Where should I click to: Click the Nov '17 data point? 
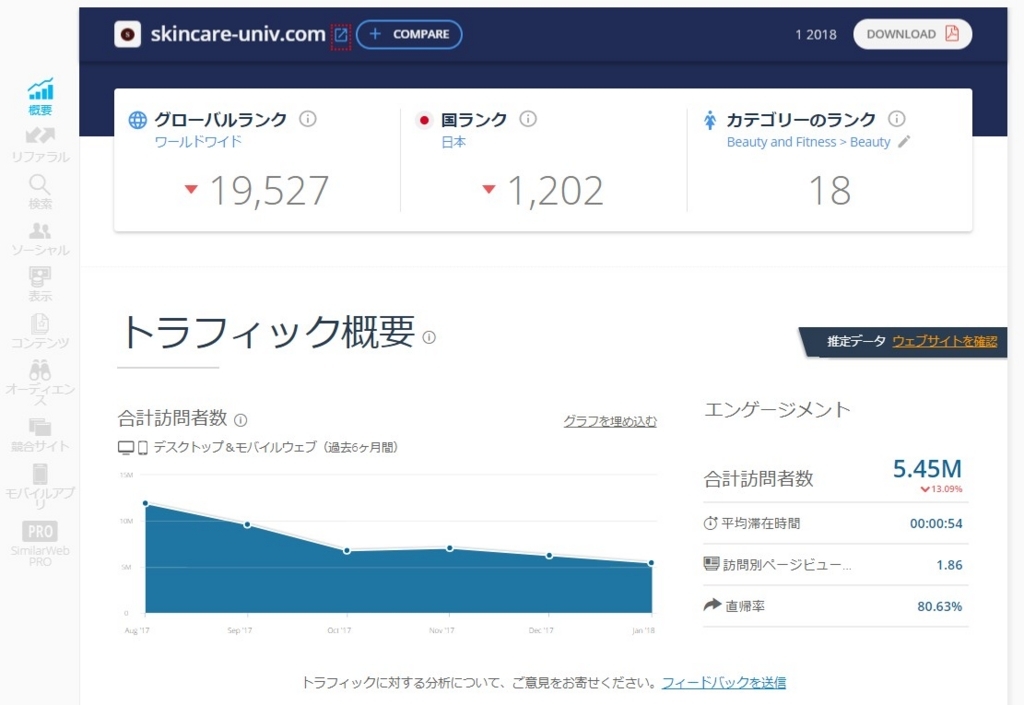(450, 548)
